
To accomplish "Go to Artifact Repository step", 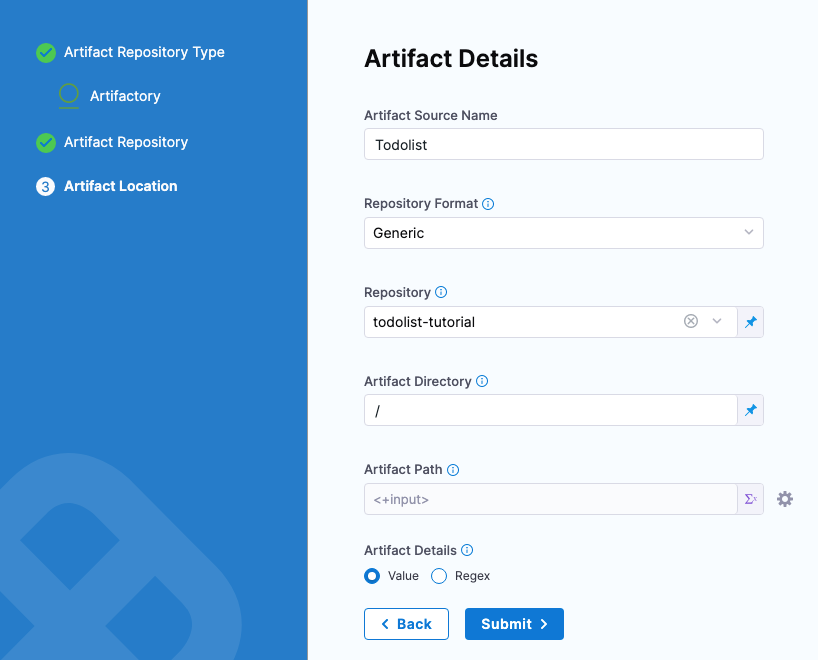I will pyautogui.click(x=126, y=142).
